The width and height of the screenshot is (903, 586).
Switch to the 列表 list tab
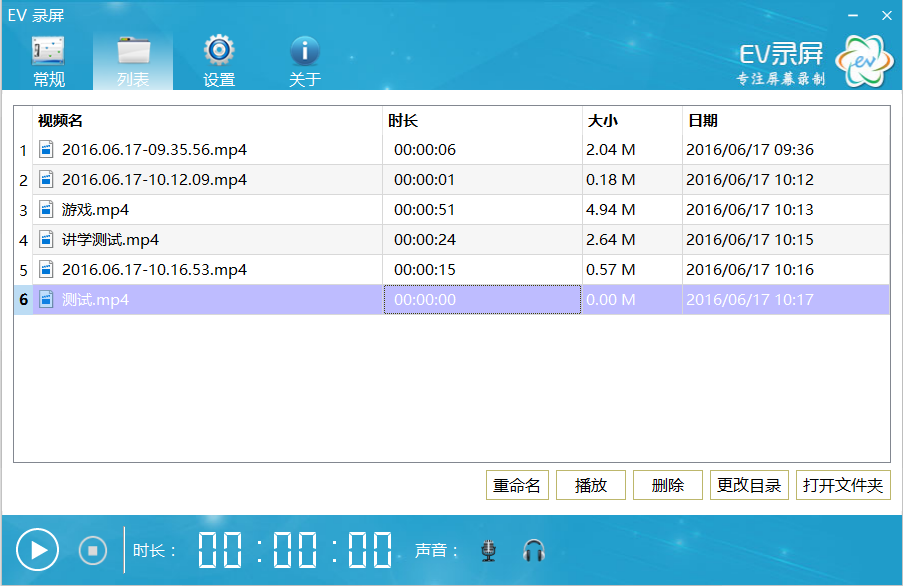tap(133, 61)
